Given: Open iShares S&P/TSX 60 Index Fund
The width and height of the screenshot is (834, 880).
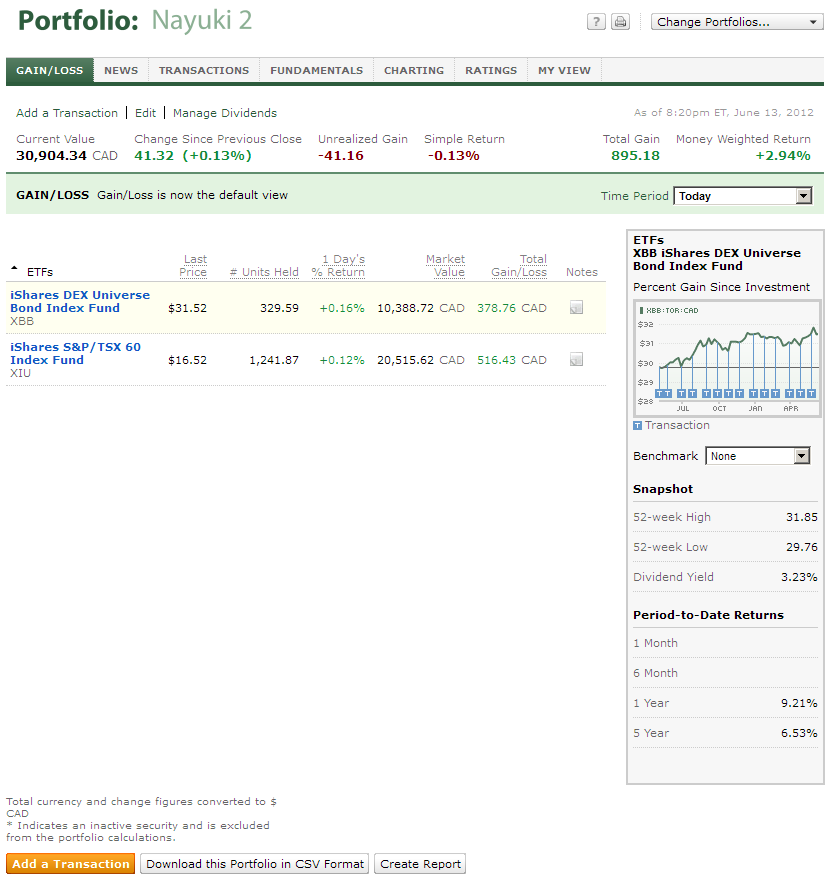Looking at the screenshot, I should (x=75, y=353).
